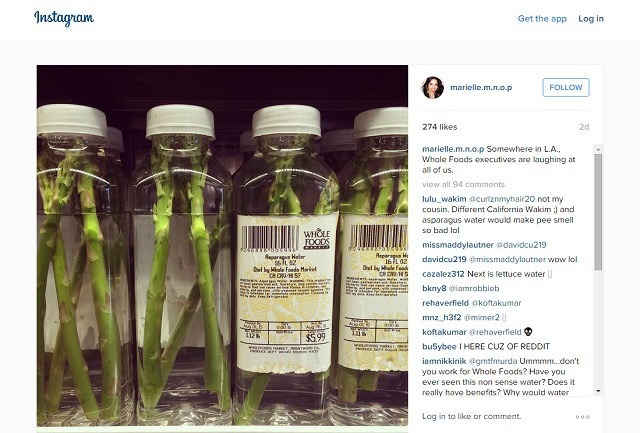Screen dimensions: 640x433
Task: Open cazalez312 commenter profile
Action: (443, 274)
